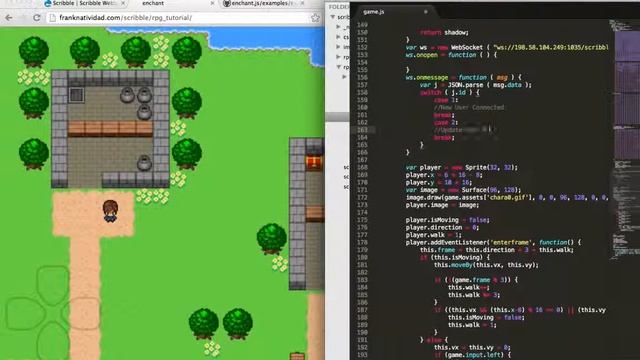Screen dimensions: 640x360
Task: Click the up arrow of on-screen d-pad
Action: click(x=53, y=285)
